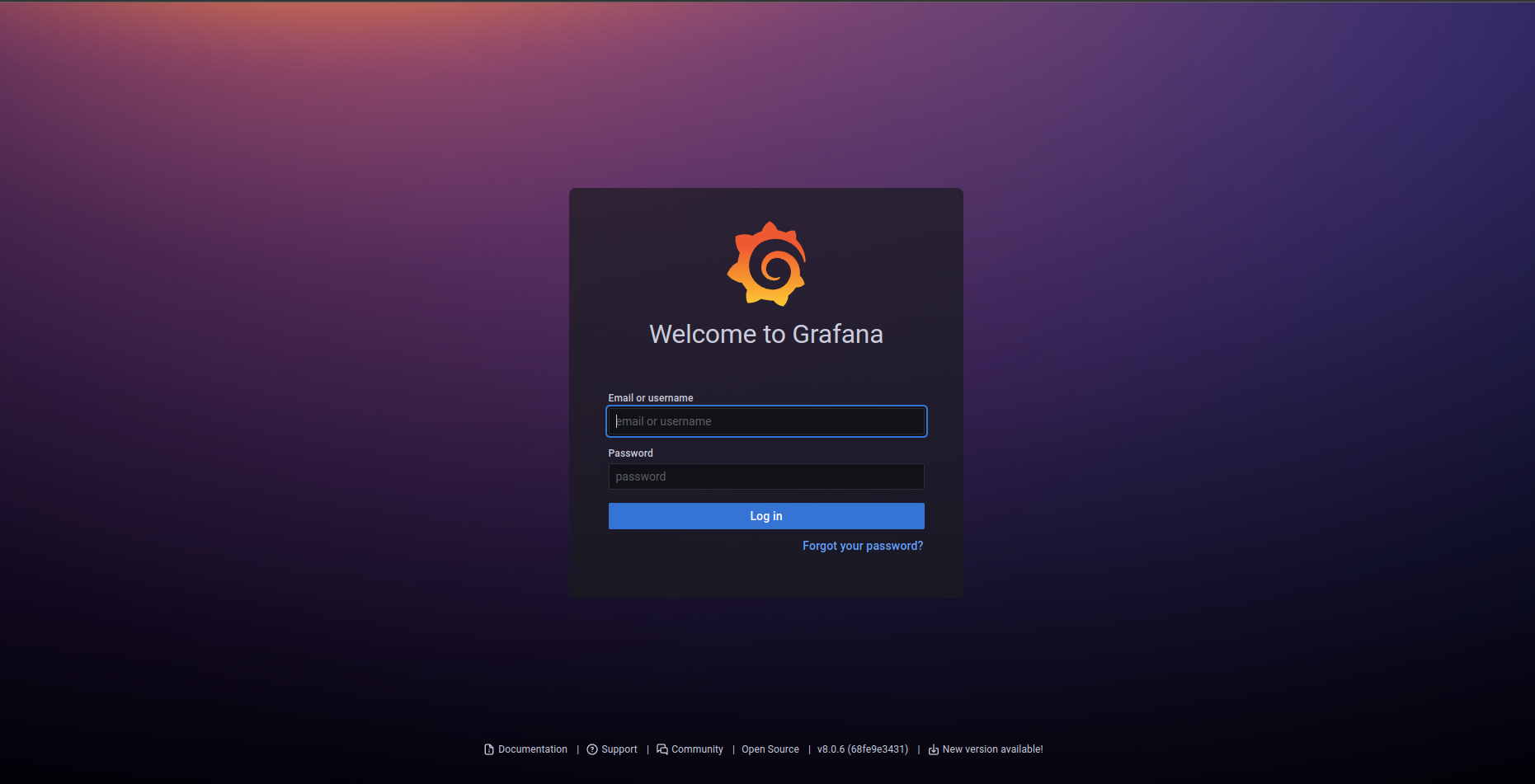The width and height of the screenshot is (1535, 784).
Task: Click the download icon beside New version available
Action: point(933,749)
